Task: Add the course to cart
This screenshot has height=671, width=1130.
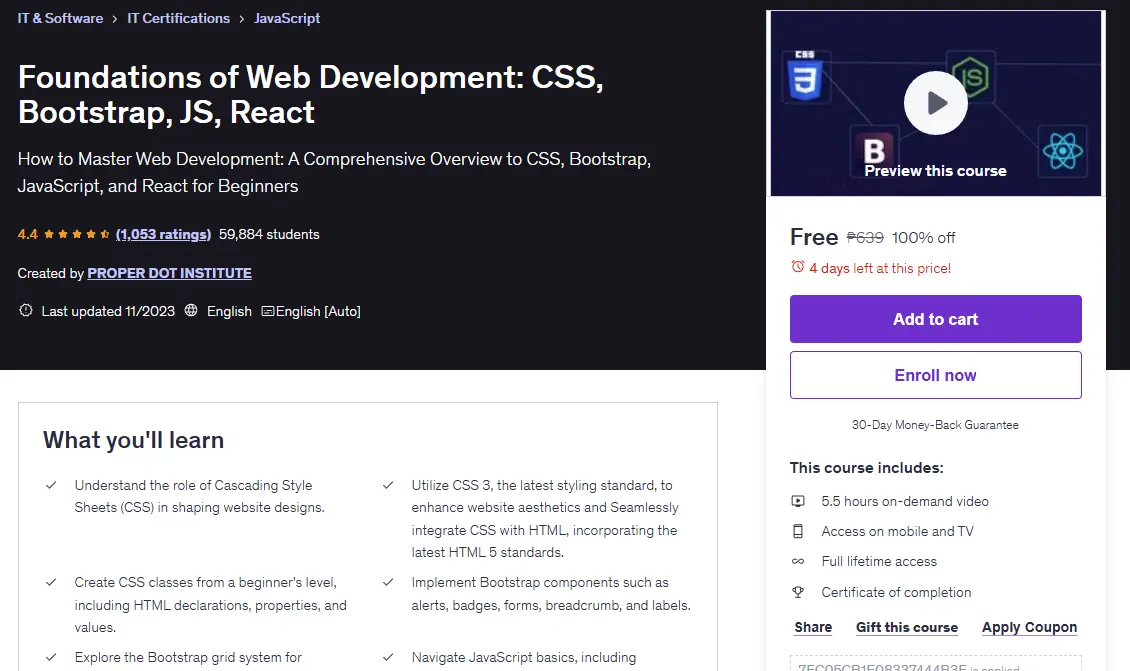Action: [x=935, y=319]
